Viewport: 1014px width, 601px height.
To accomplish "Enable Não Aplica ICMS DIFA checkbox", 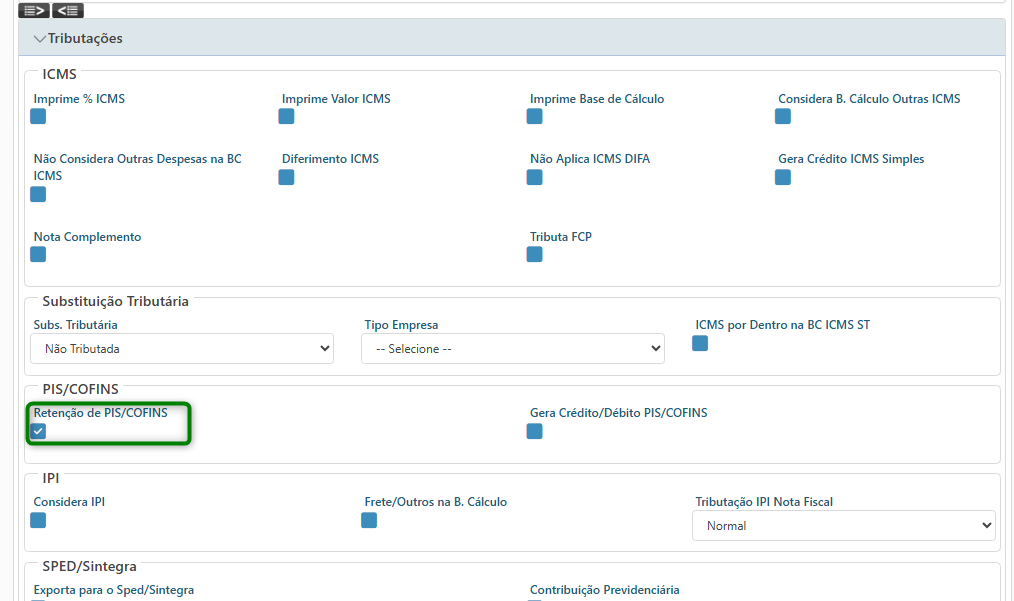I will click(535, 177).
